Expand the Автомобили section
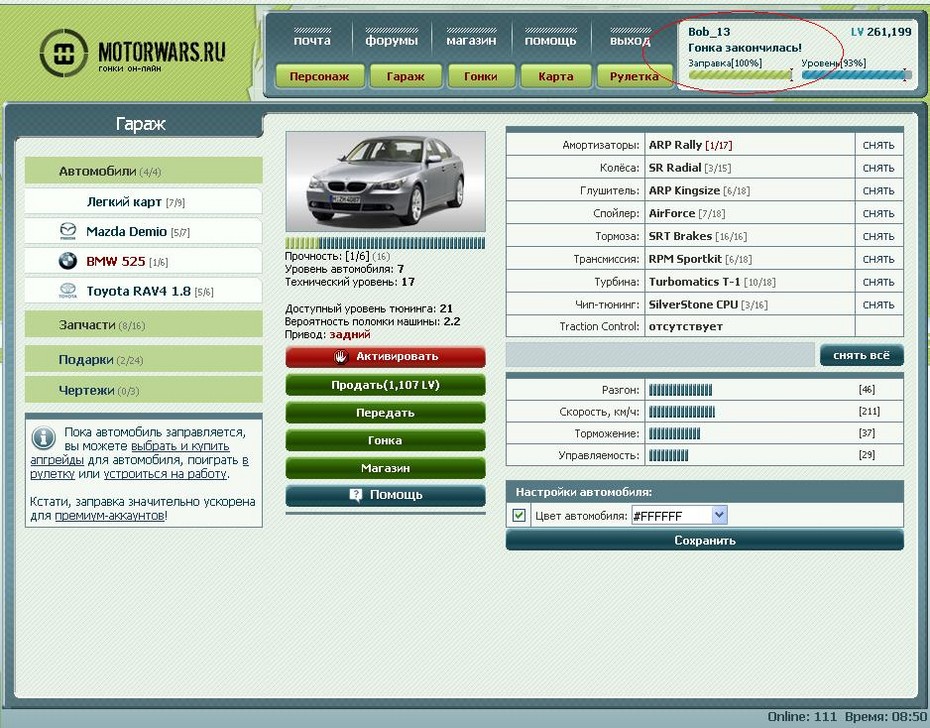930x728 pixels. pyautogui.click(x=144, y=171)
